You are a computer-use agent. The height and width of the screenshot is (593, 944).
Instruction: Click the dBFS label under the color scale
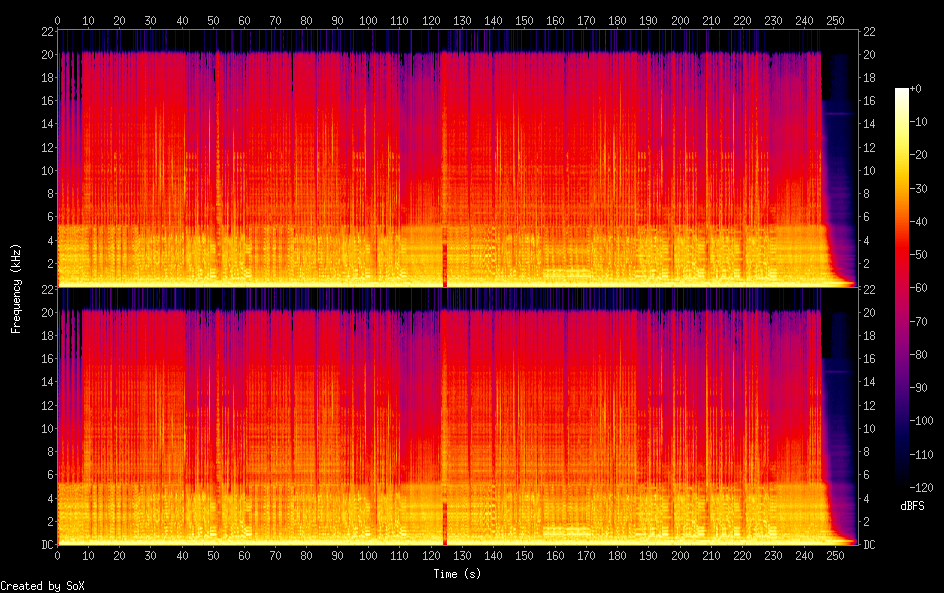[912, 507]
